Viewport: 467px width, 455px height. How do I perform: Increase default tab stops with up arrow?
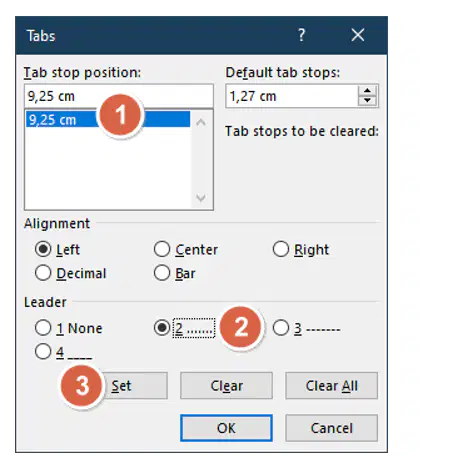click(x=367, y=91)
